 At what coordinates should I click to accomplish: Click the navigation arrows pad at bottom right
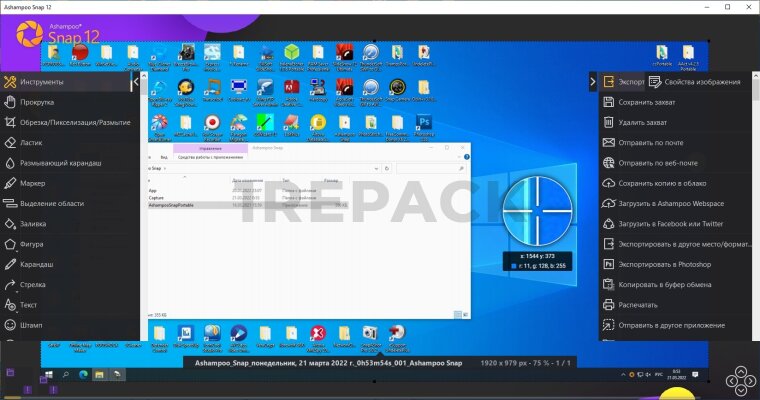point(740,378)
